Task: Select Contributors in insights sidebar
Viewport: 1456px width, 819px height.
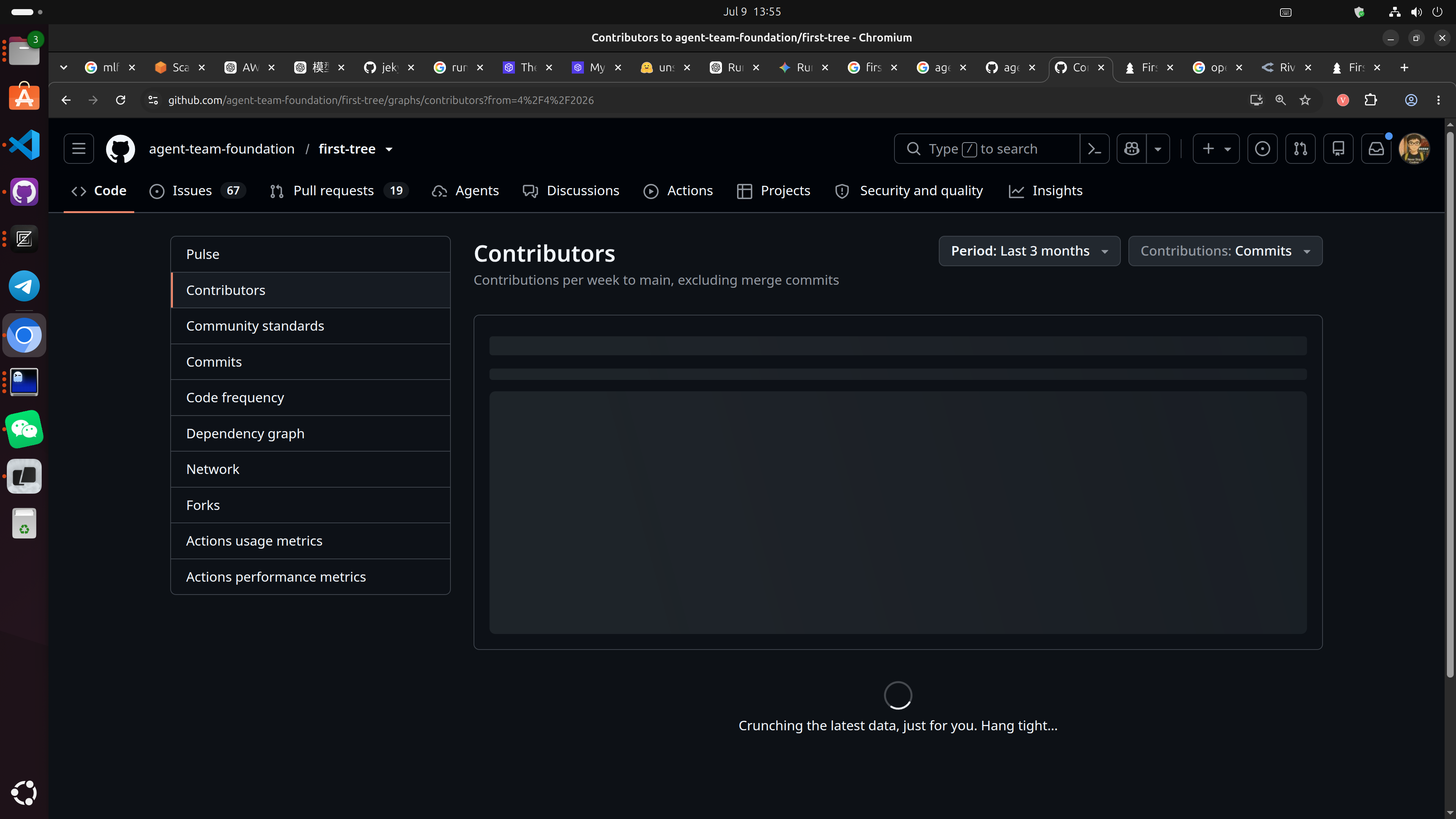Action: 310,290
